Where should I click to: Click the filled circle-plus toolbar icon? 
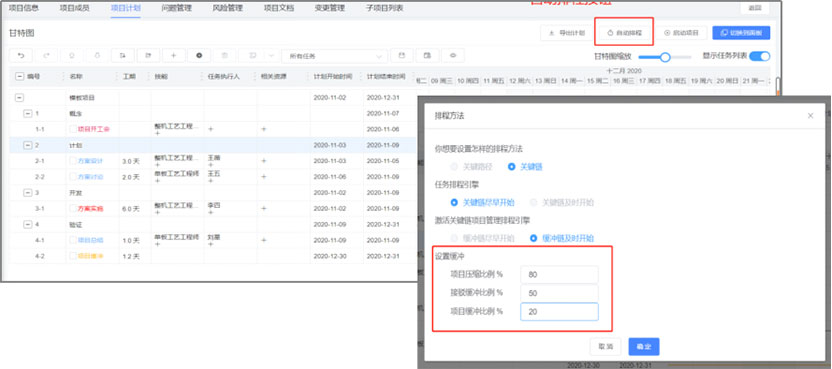point(199,55)
